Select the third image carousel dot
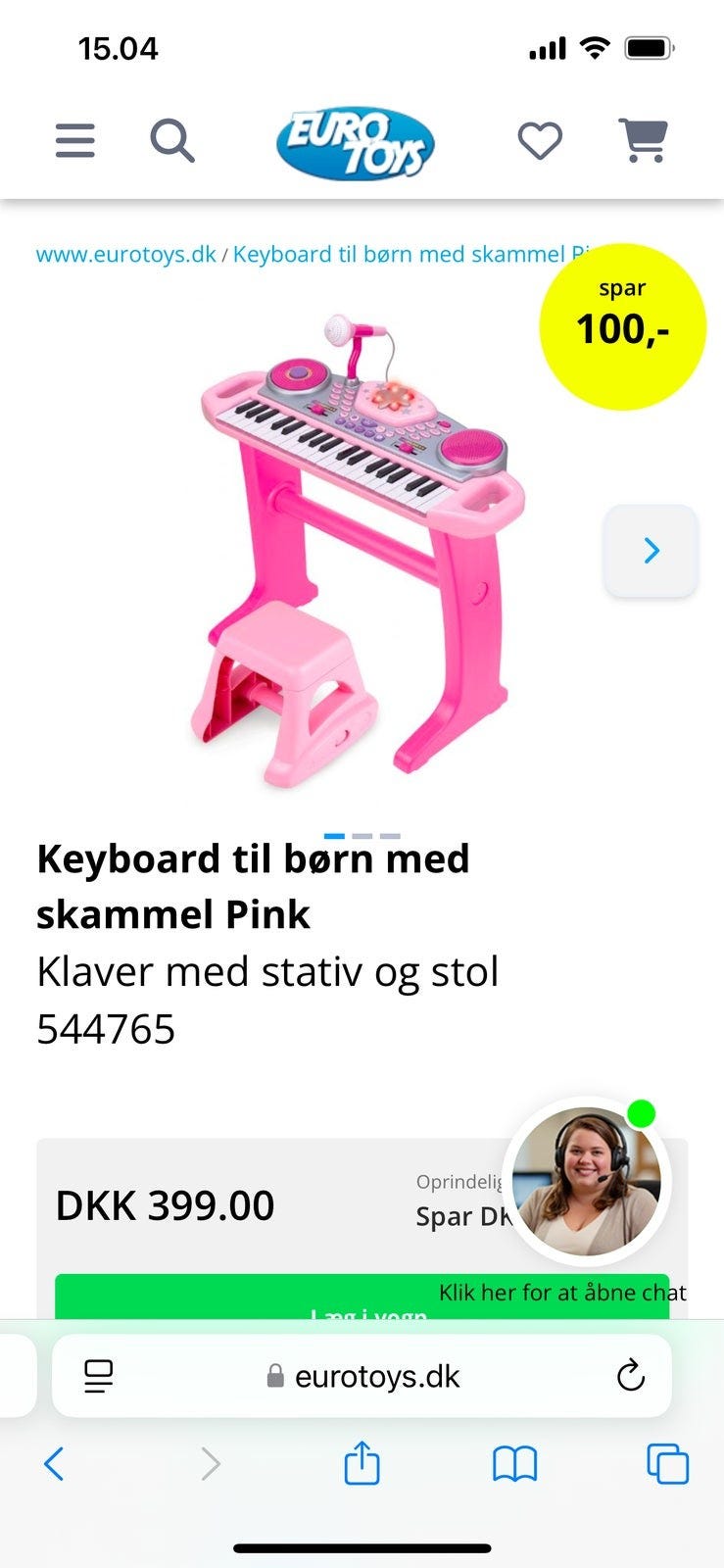The width and height of the screenshot is (724, 1568). 390,836
